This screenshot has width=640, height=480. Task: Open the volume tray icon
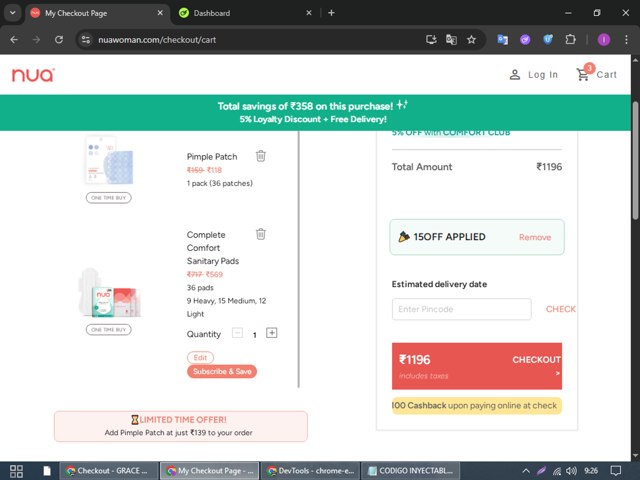[x=571, y=471]
